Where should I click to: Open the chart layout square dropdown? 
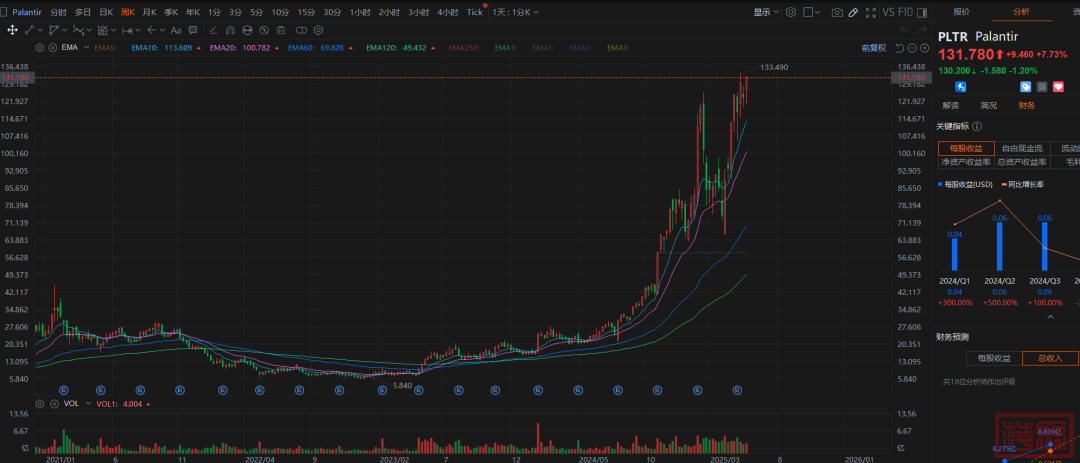[811, 12]
